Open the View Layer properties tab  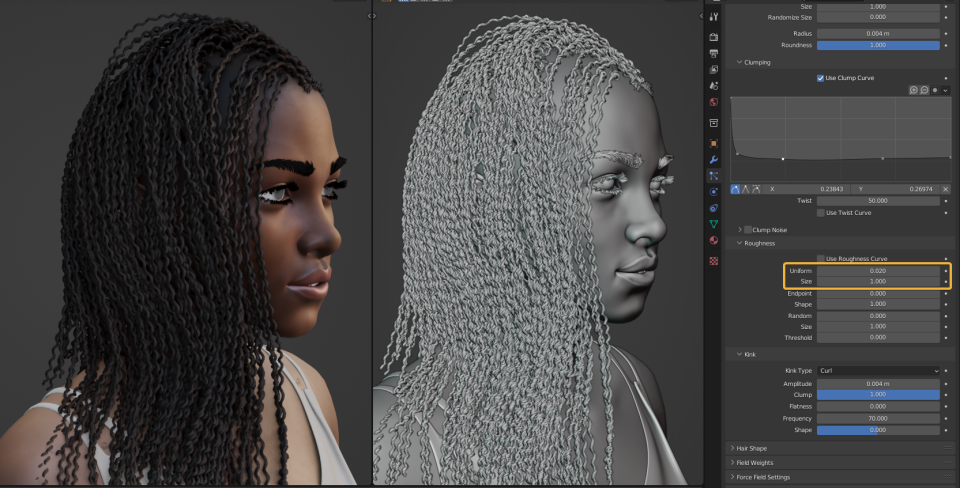pyautogui.click(x=713, y=70)
